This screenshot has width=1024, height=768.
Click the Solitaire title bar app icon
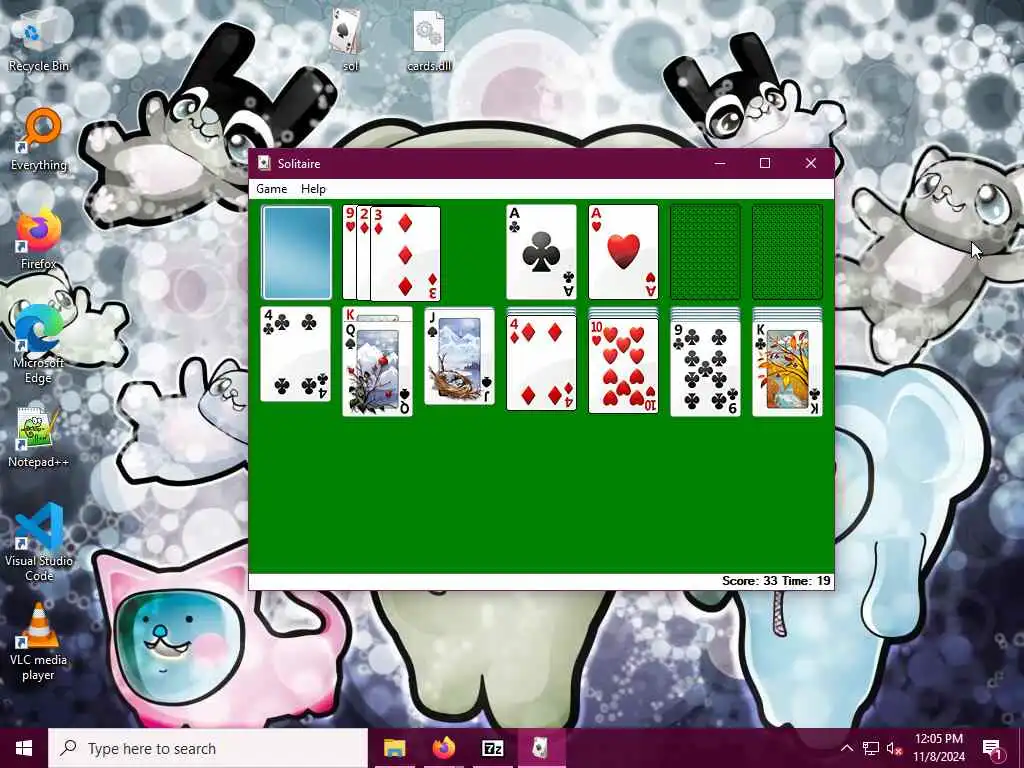click(264, 163)
